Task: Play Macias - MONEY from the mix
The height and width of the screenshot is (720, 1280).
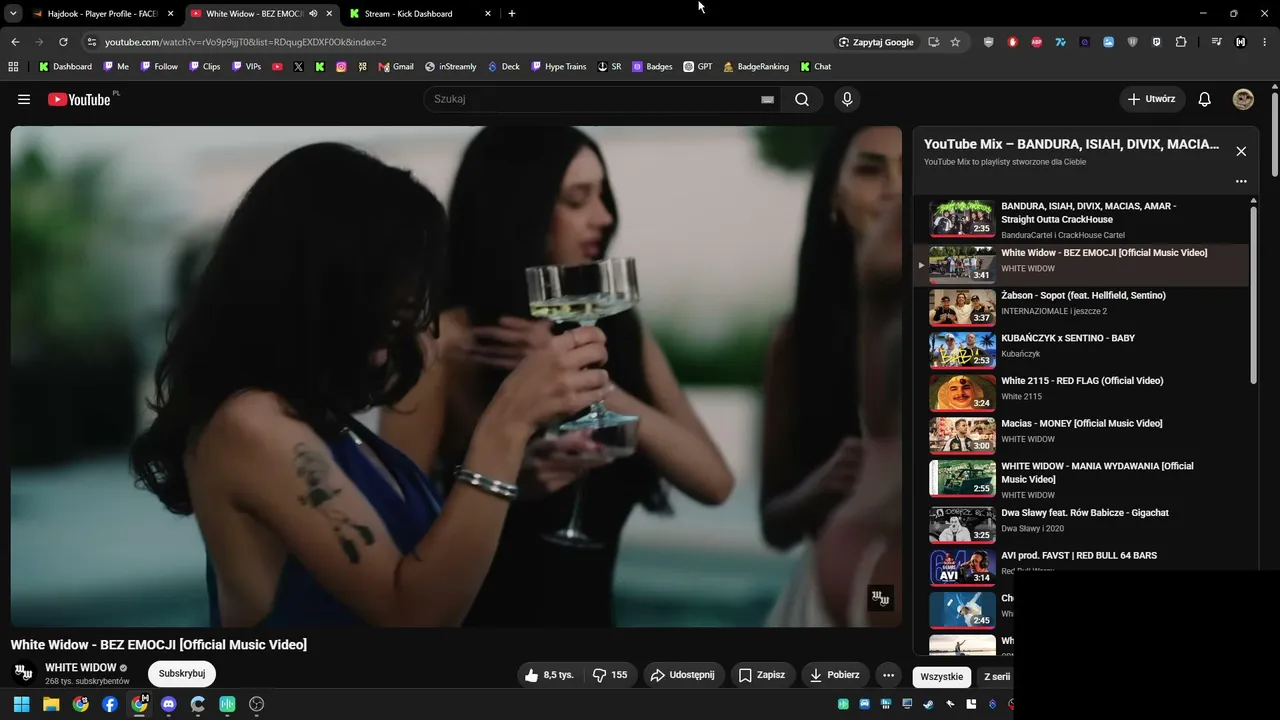Action: pos(1082,436)
